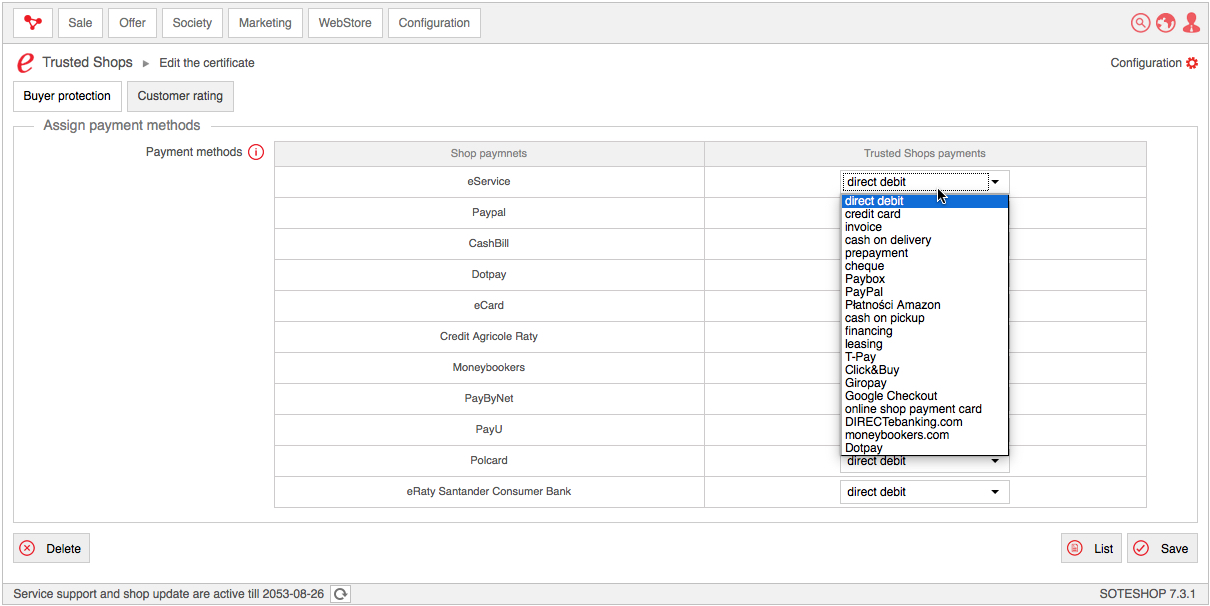1210x606 pixels.
Task: Select Giropay option
Action: tap(925, 383)
